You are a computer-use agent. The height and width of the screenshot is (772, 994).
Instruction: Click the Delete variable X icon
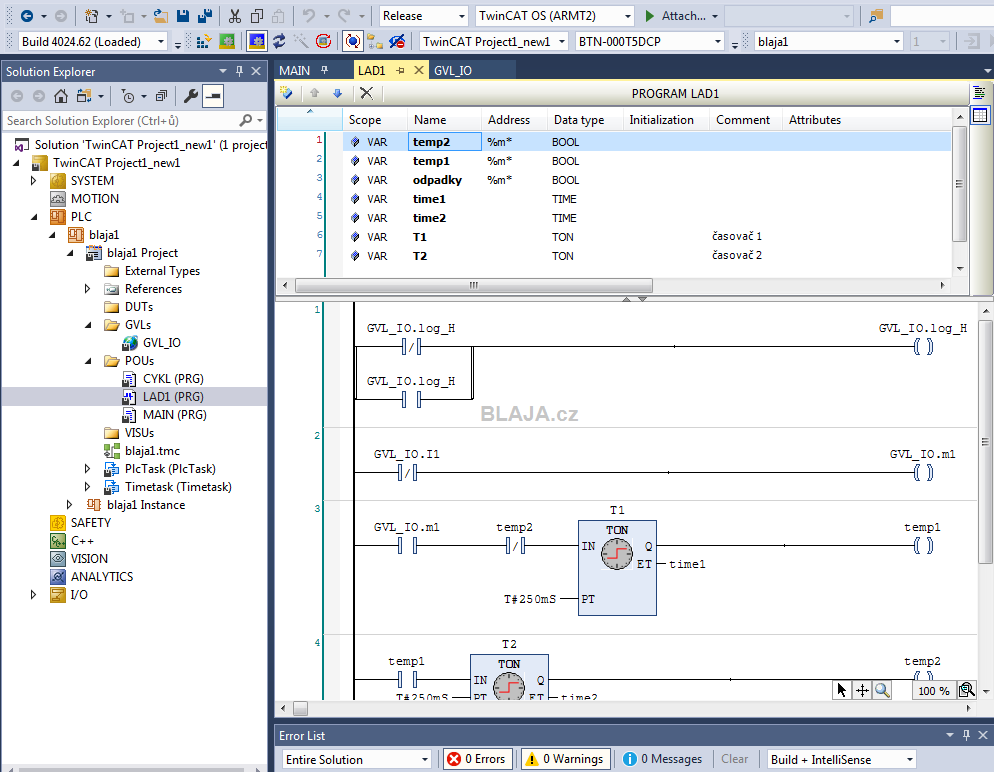point(366,94)
